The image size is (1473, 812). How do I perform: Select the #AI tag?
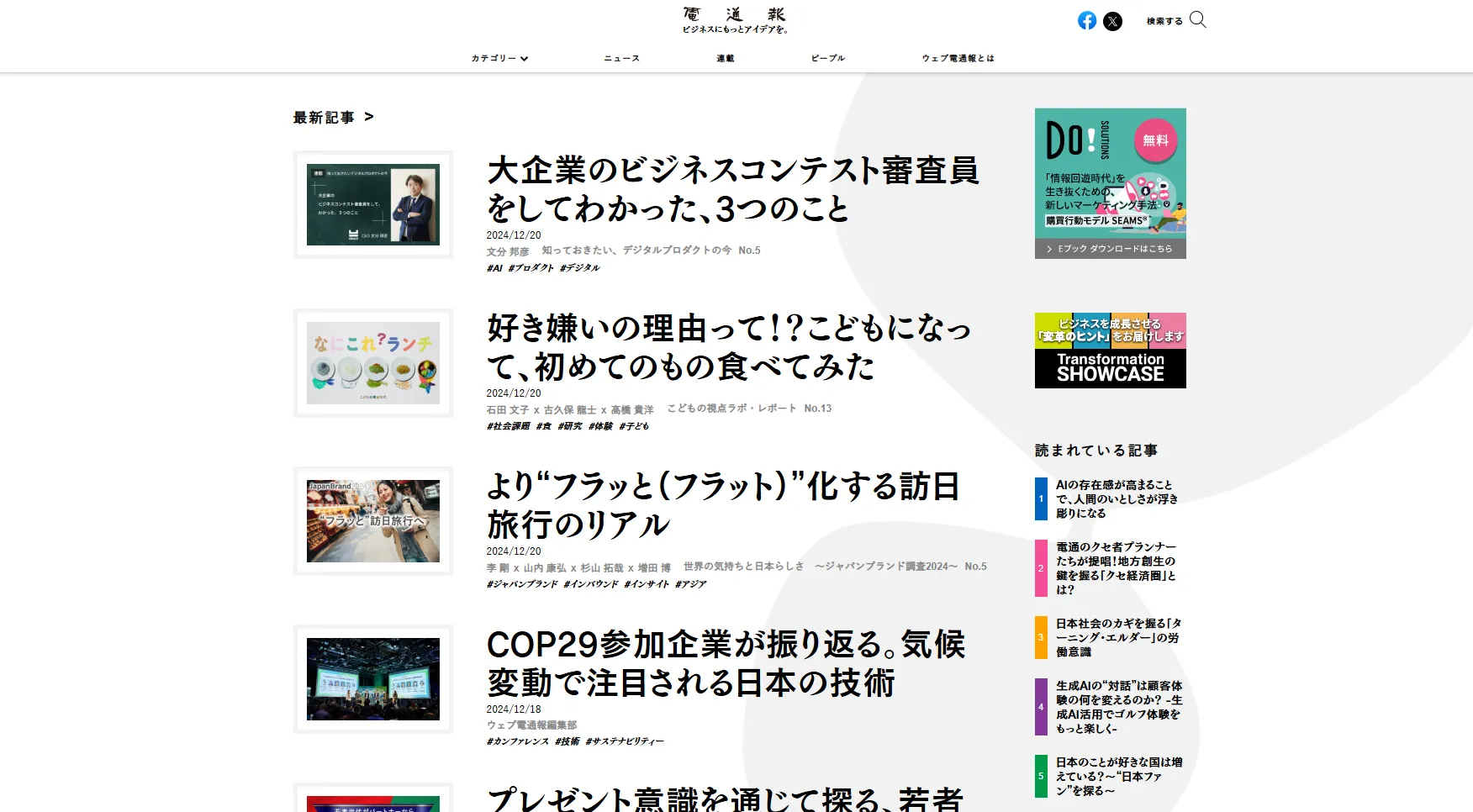[494, 268]
